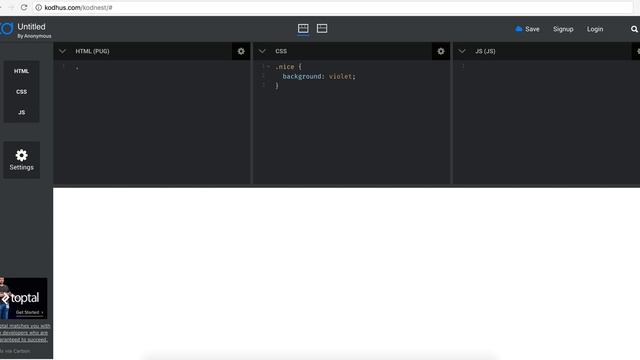Focus the browser address bar URL
The image size is (640, 360).
(78, 7)
